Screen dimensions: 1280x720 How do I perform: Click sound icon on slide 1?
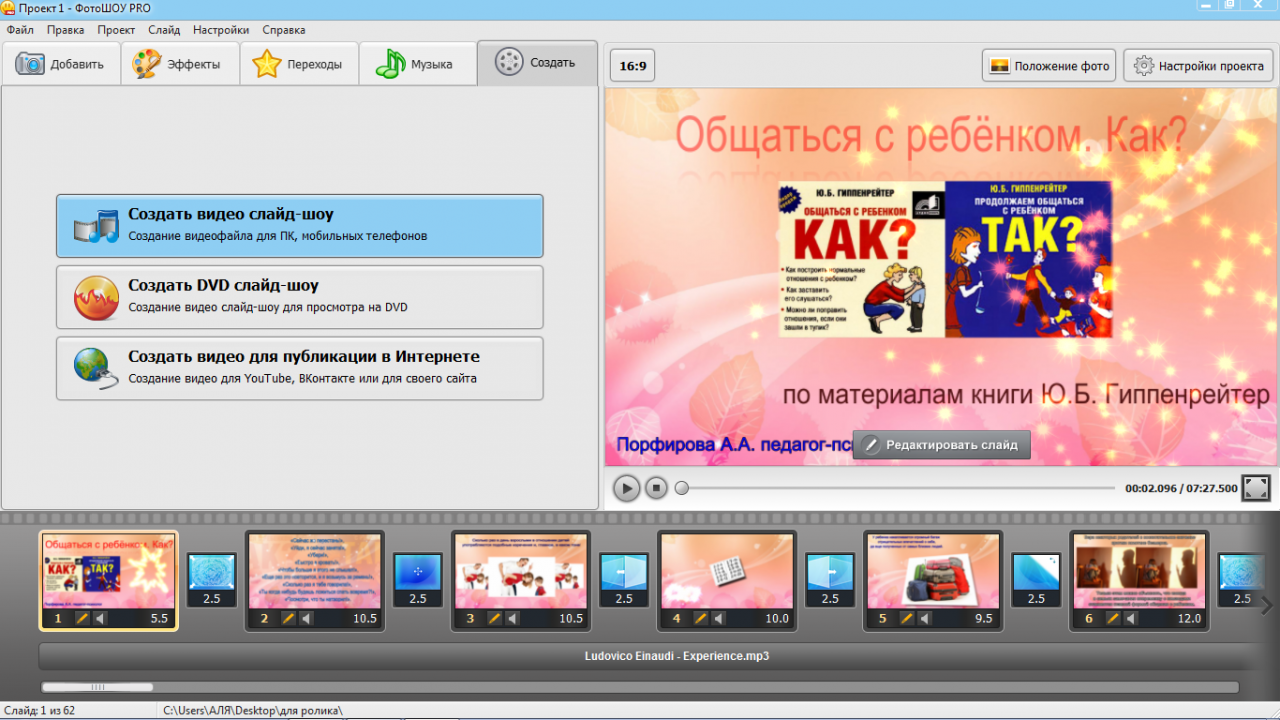pyautogui.click(x=100, y=619)
